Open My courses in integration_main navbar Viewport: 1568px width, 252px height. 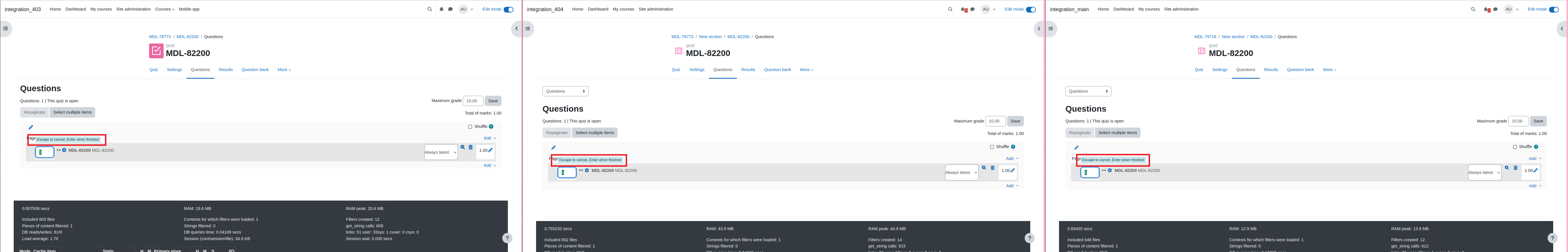(x=1149, y=9)
